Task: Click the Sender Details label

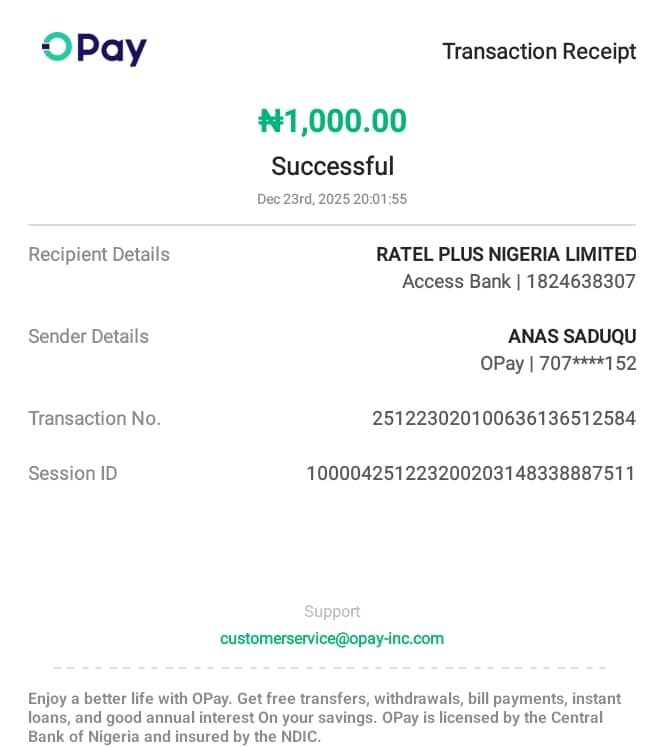Action: (x=88, y=336)
